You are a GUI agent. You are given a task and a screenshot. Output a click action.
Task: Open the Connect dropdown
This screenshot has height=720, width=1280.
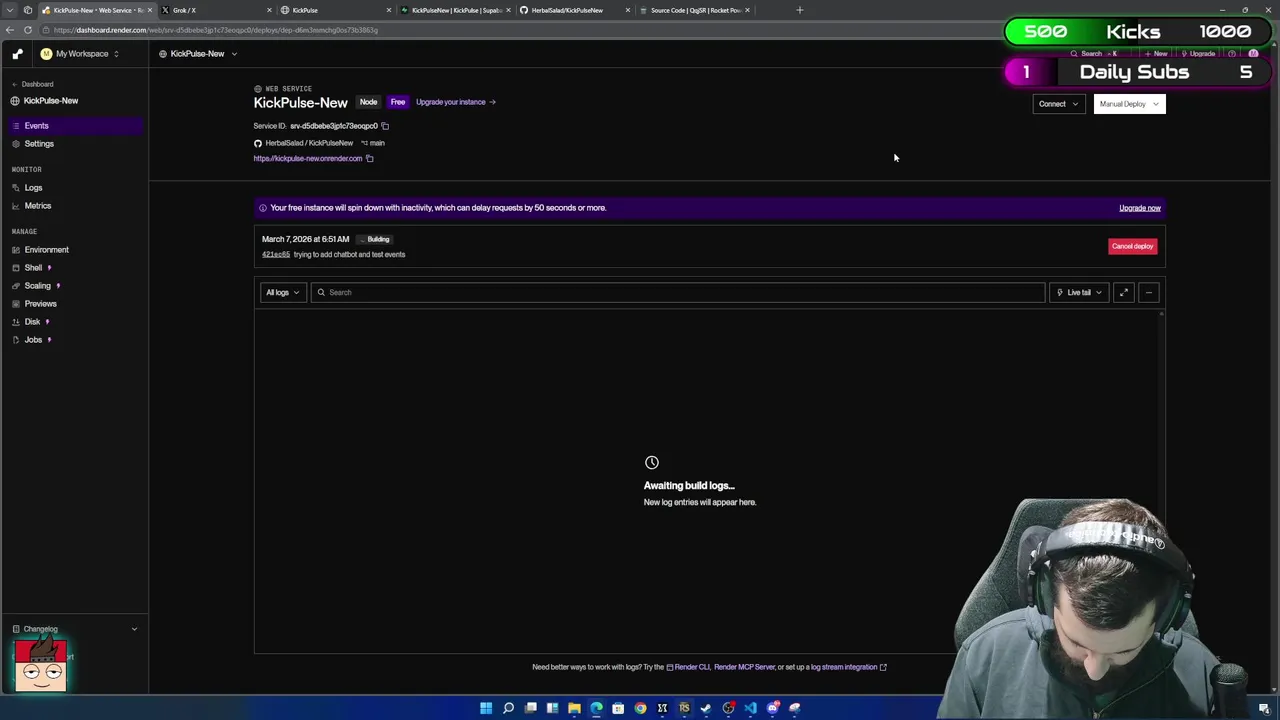[x=1058, y=104]
